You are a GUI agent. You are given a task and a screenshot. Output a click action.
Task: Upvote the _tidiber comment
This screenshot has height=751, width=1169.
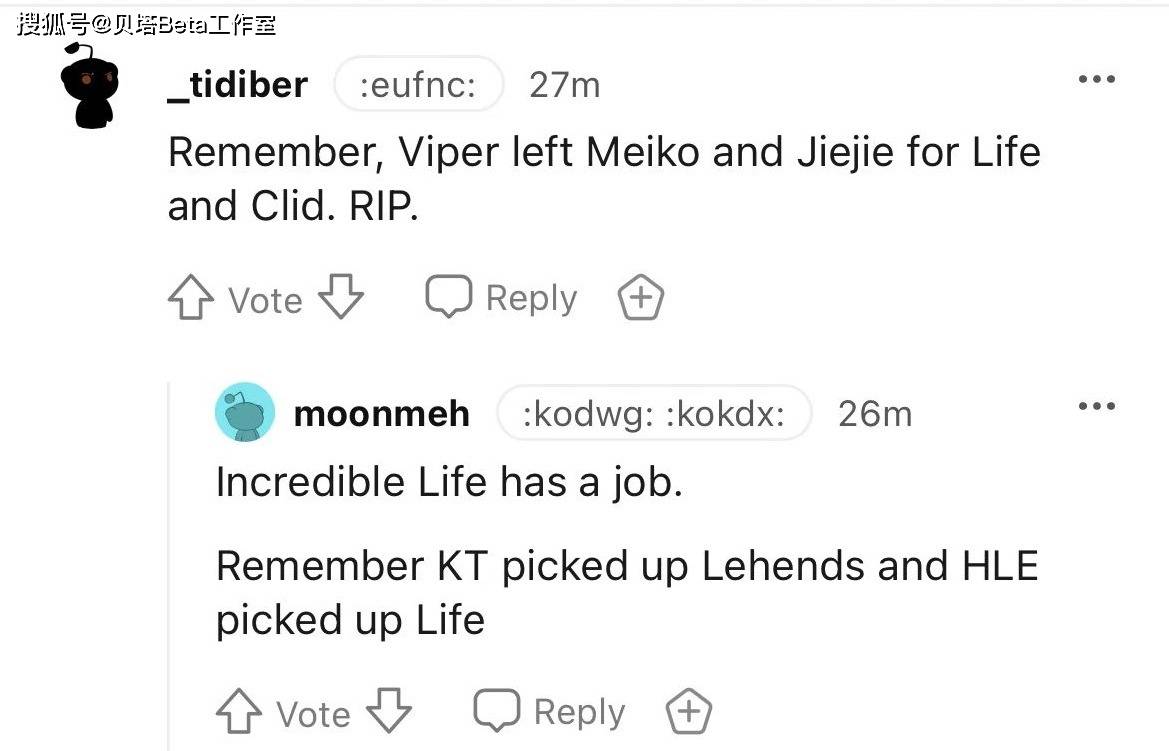click(x=190, y=298)
